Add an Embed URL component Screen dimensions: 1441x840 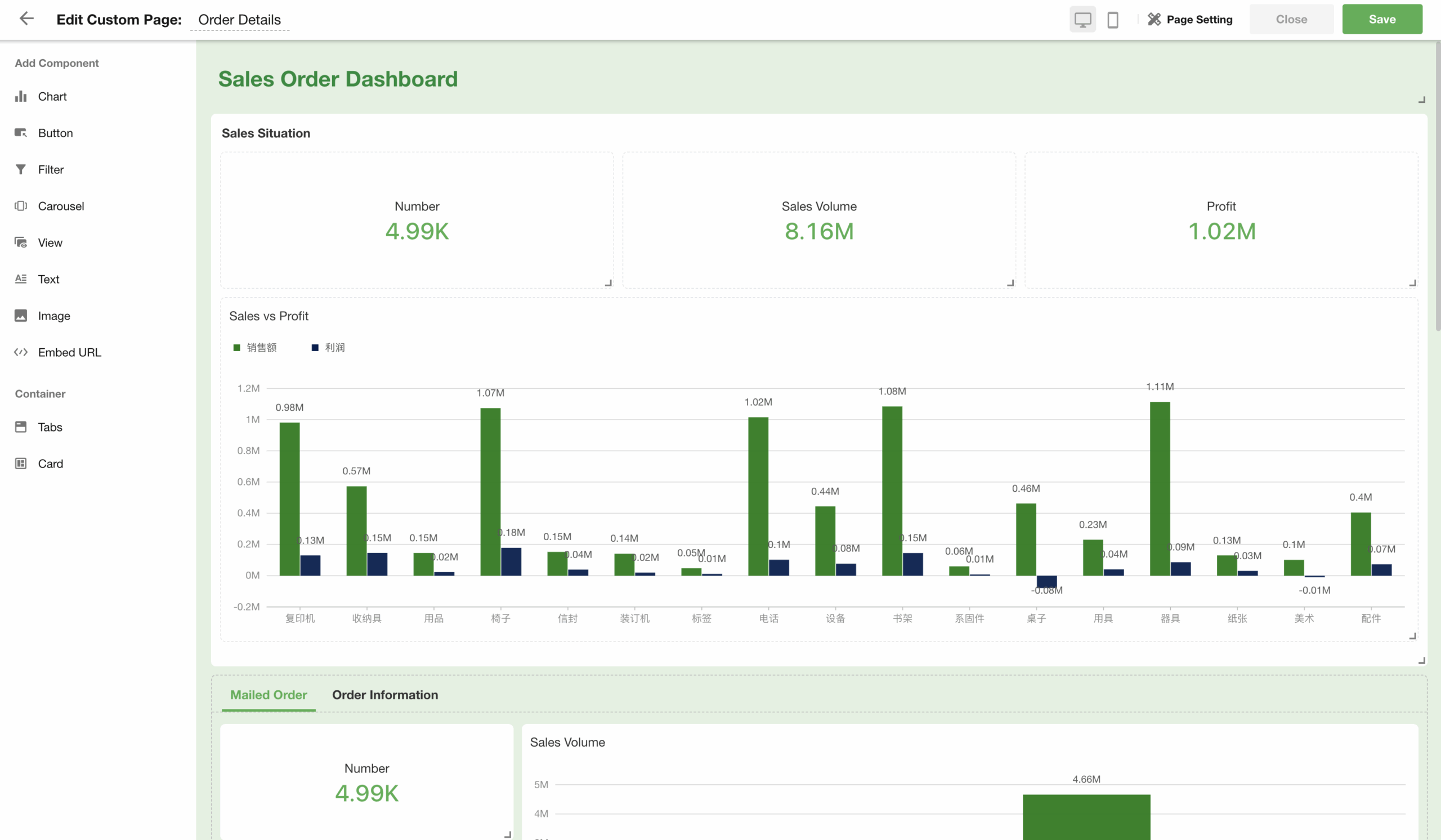(69, 352)
